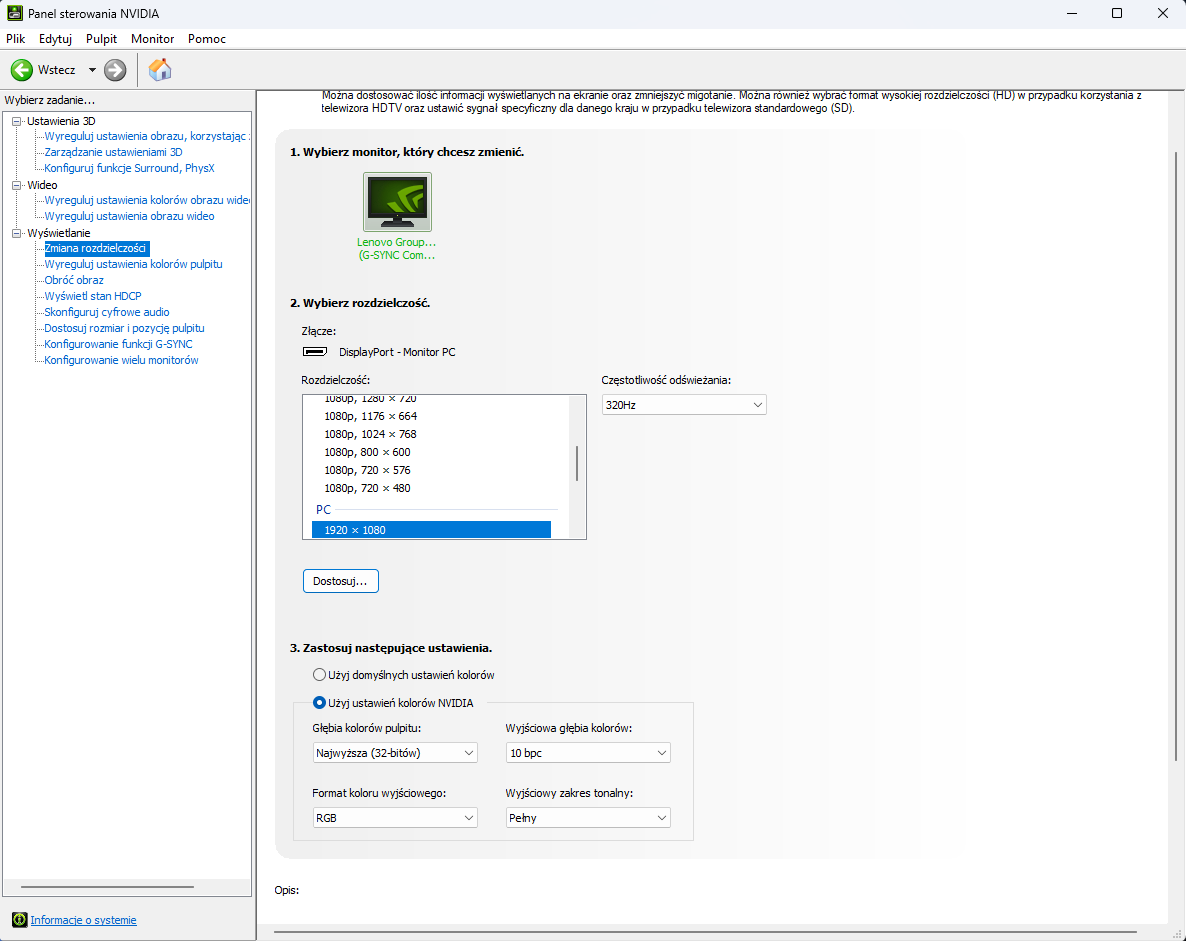Open the home page house icon
Viewport: 1186px width, 941px height.
(x=160, y=70)
